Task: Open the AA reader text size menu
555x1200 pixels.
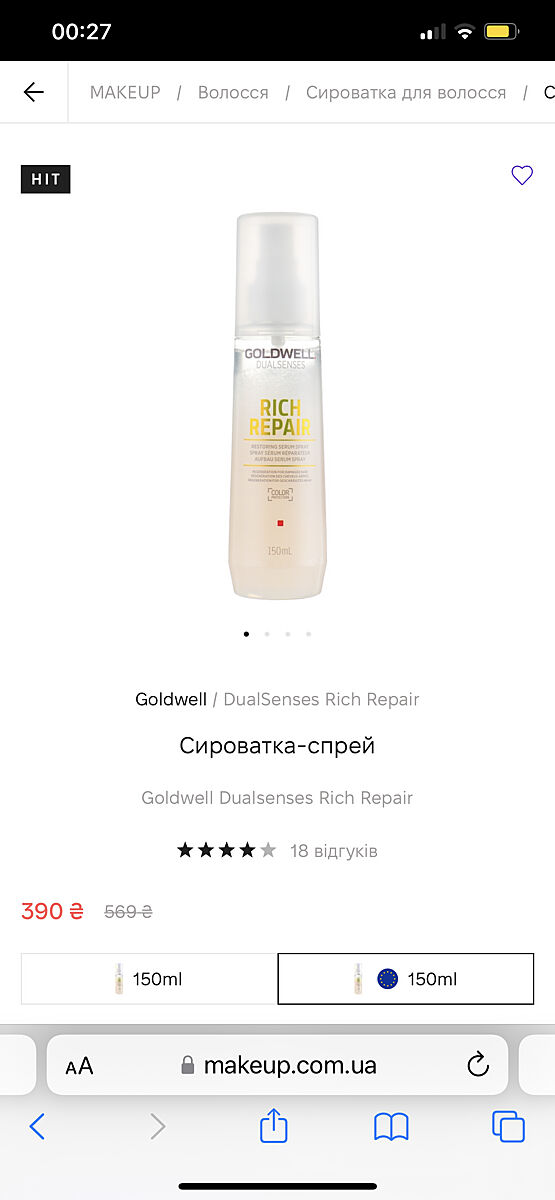Action: (80, 1066)
